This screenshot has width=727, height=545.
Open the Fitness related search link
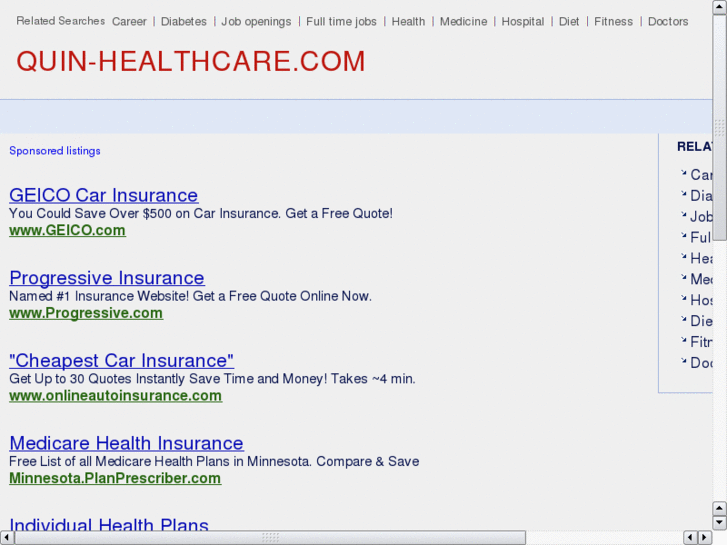(x=613, y=21)
